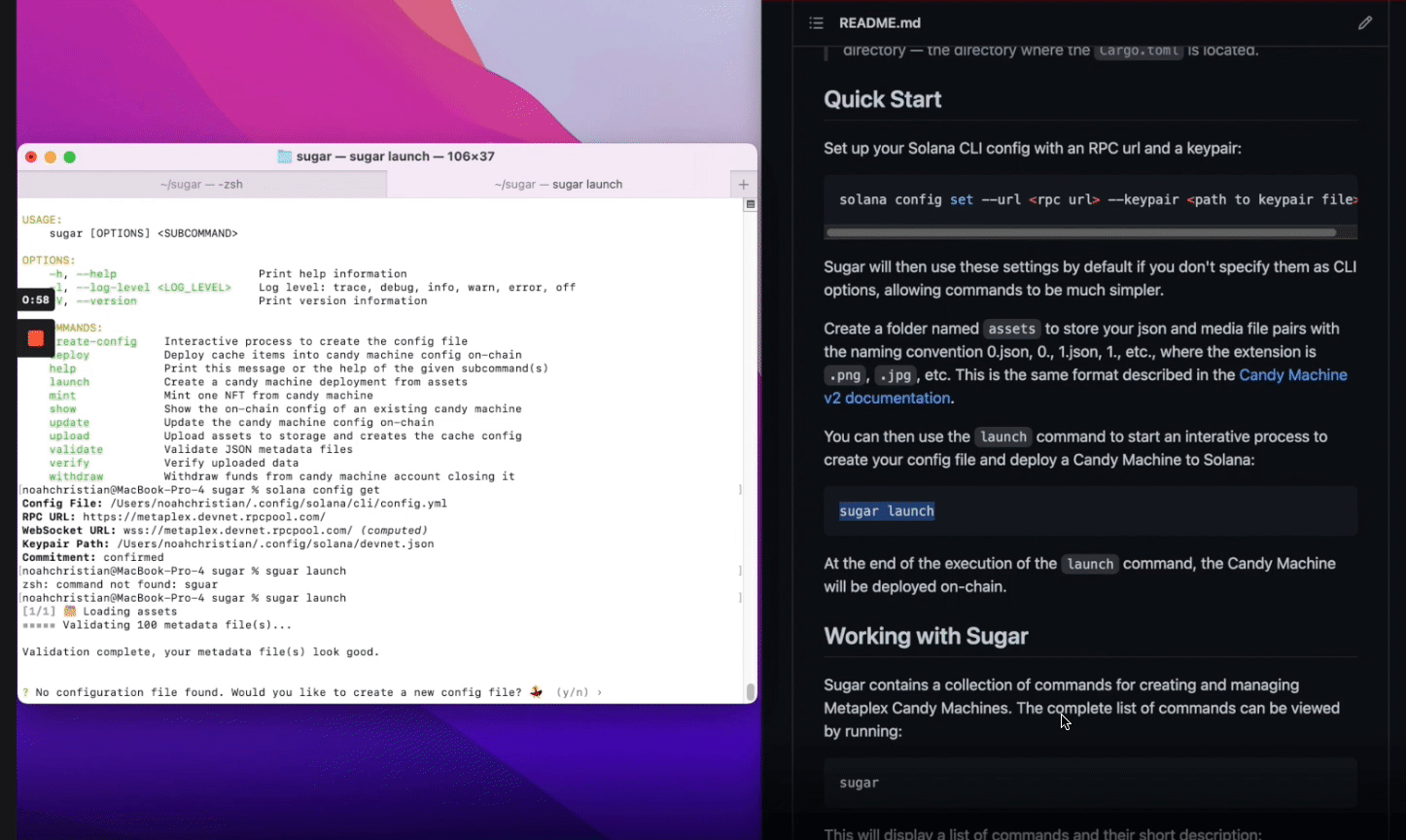Click the highlighted sugar launch code block
Image resolution: width=1406 pixels, height=840 pixels.
[x=887, y=510]
